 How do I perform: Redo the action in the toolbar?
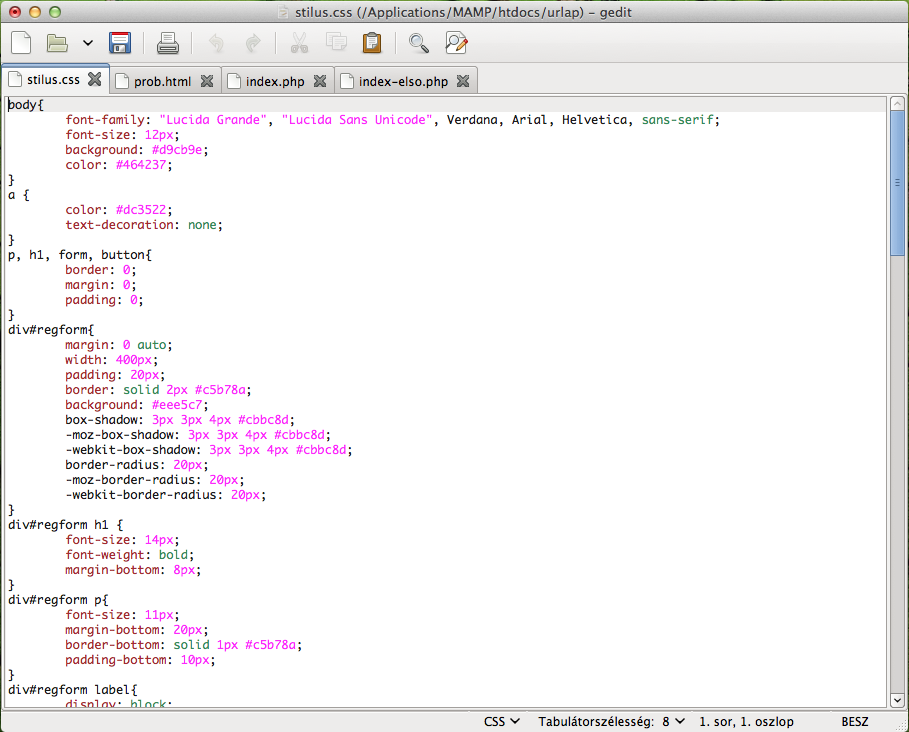(x=253, y=43)
